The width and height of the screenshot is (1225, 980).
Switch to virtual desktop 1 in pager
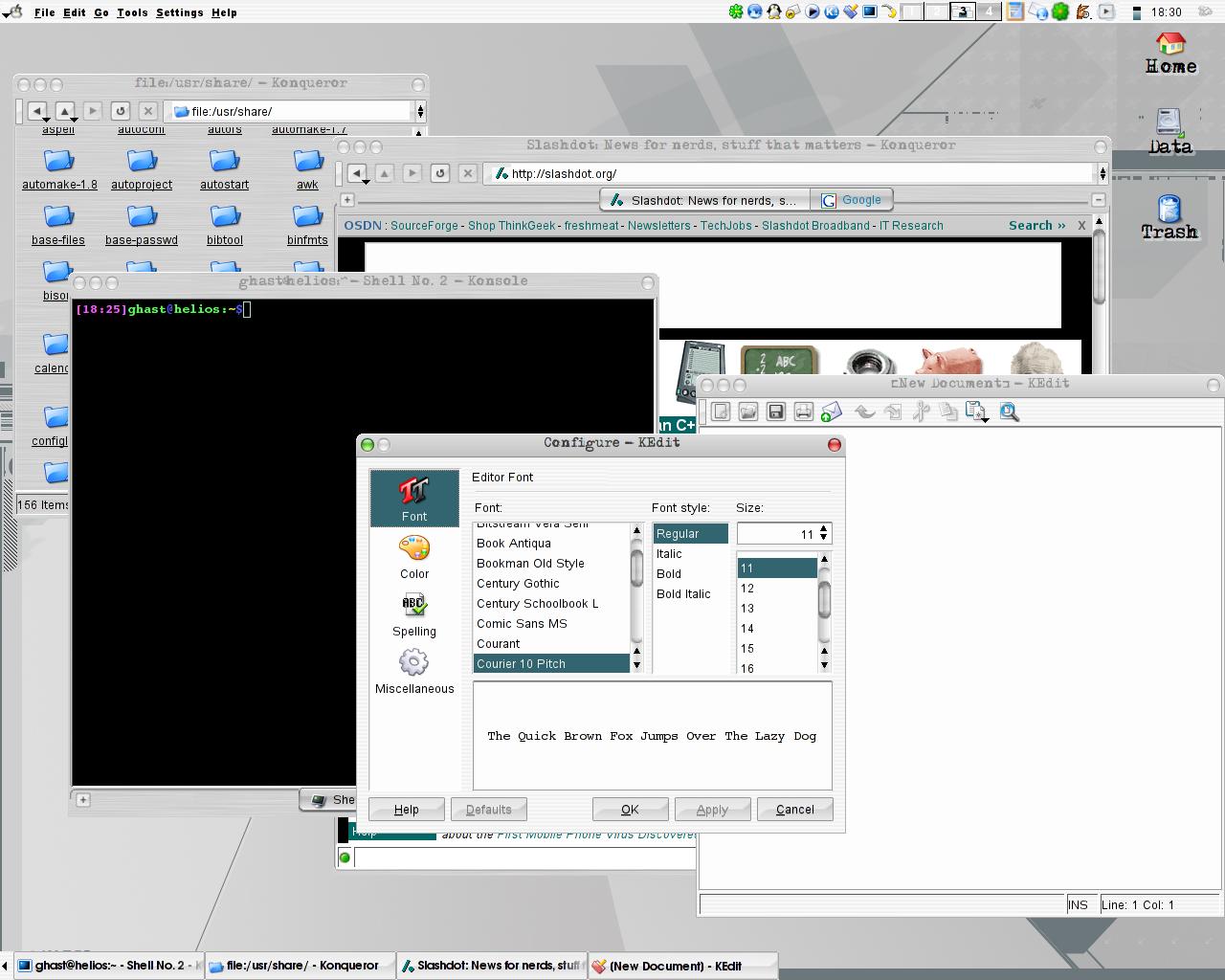(x=912, y=11)
